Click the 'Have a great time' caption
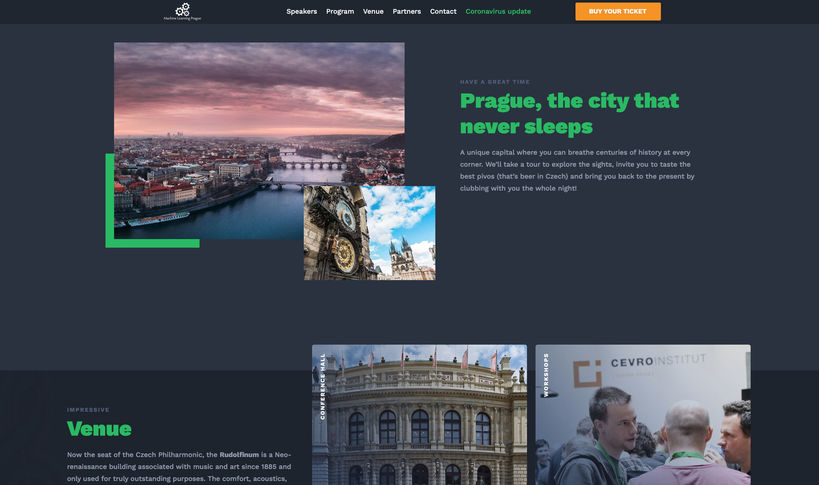Viewport: 819px width, 485px height. [494, 82]
